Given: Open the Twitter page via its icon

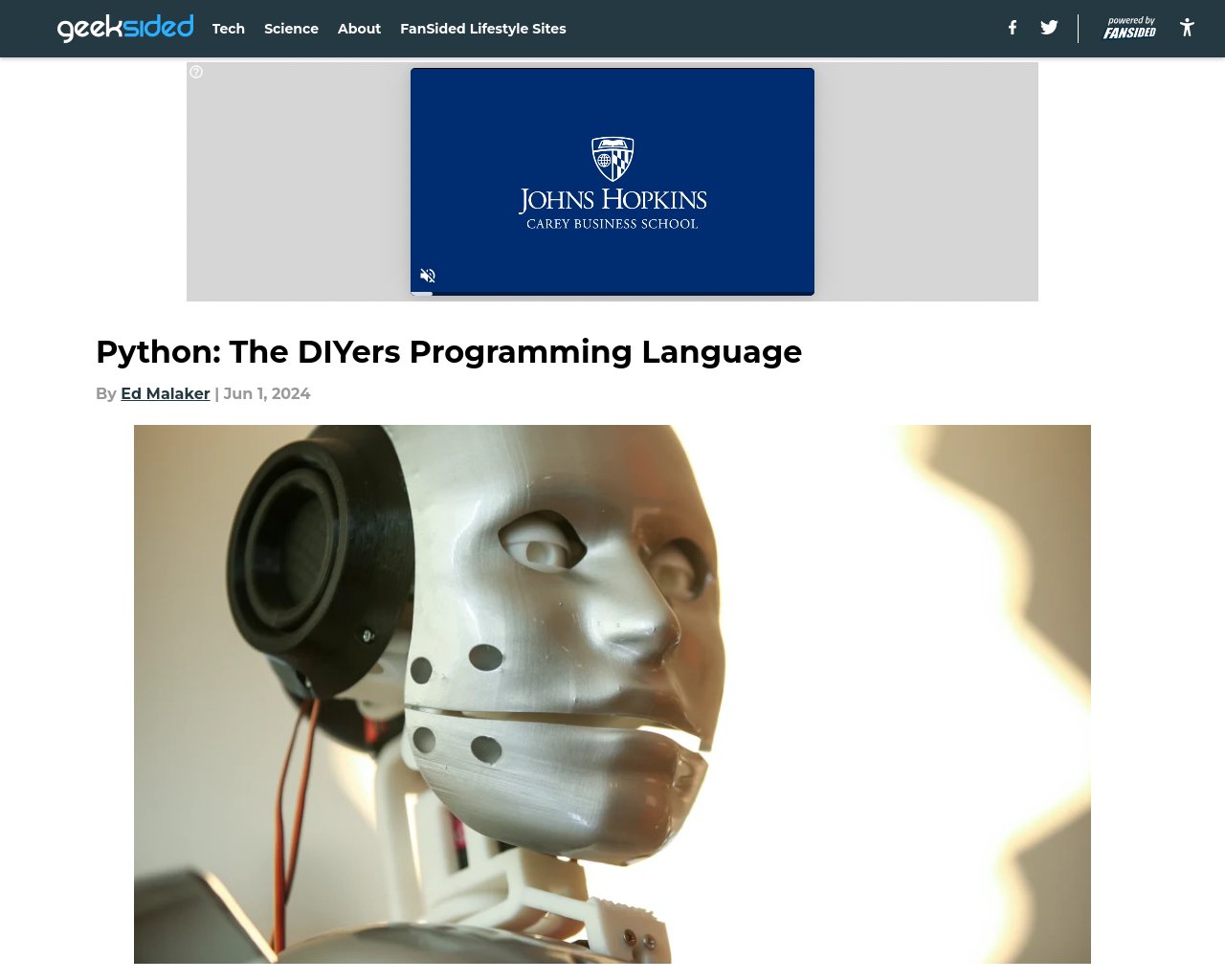Looking at the screenshot, I should coord(1049,28).
